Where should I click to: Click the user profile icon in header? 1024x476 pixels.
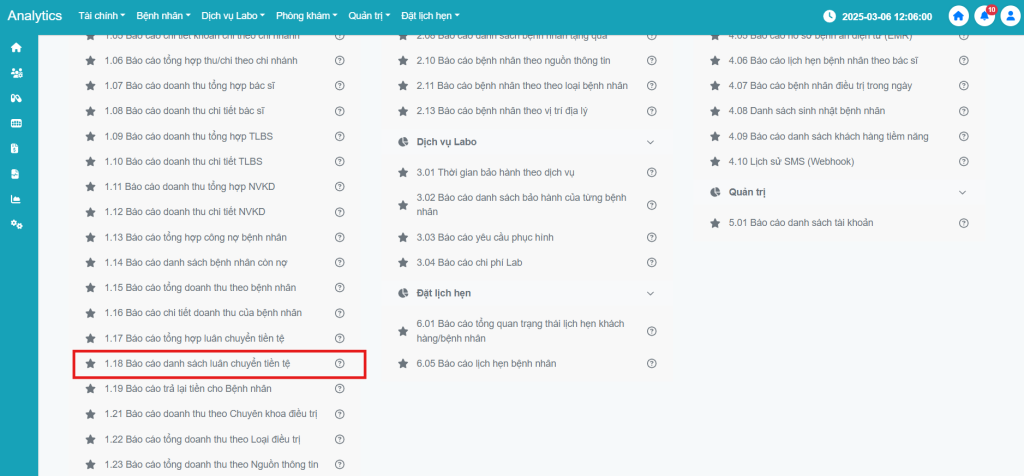[1009, 17]
